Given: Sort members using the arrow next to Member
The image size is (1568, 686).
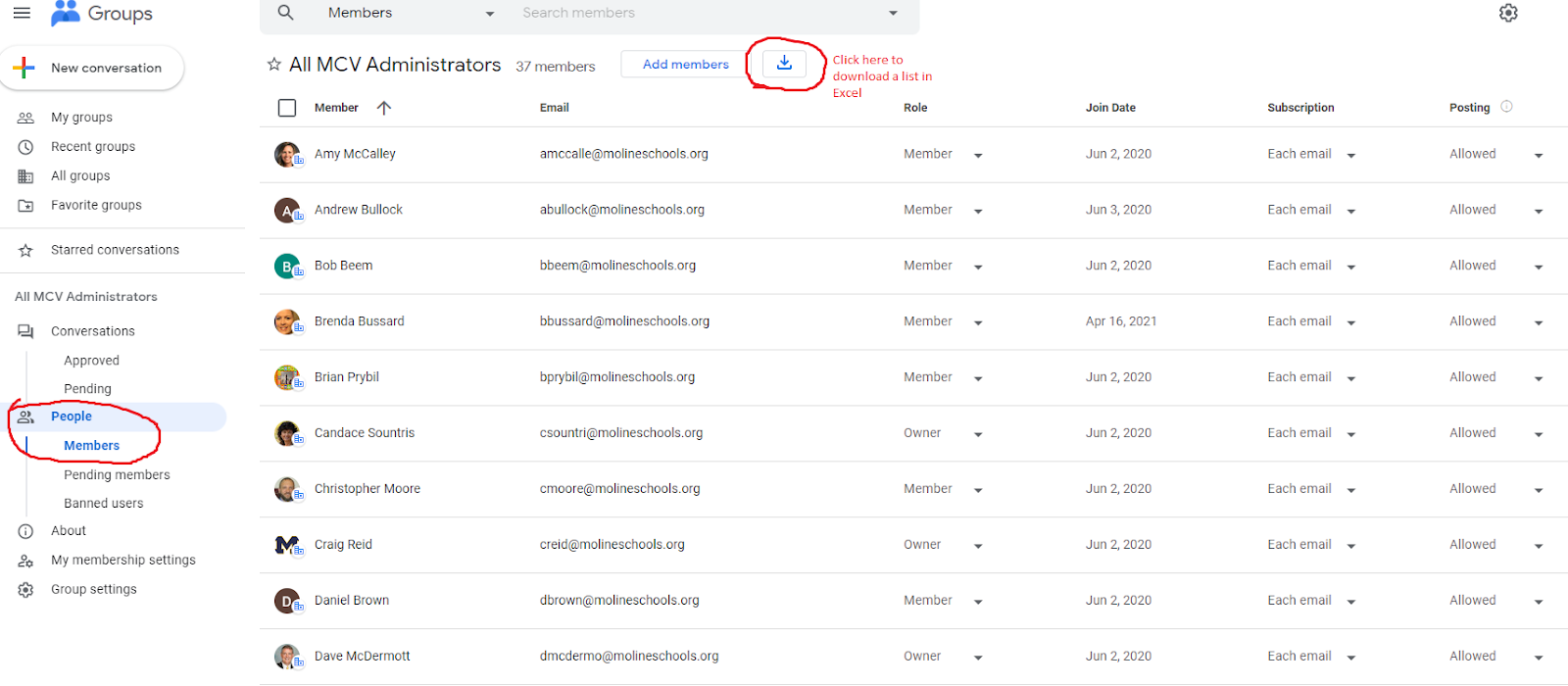Looking at the screenshot, I should pos(384,108).
